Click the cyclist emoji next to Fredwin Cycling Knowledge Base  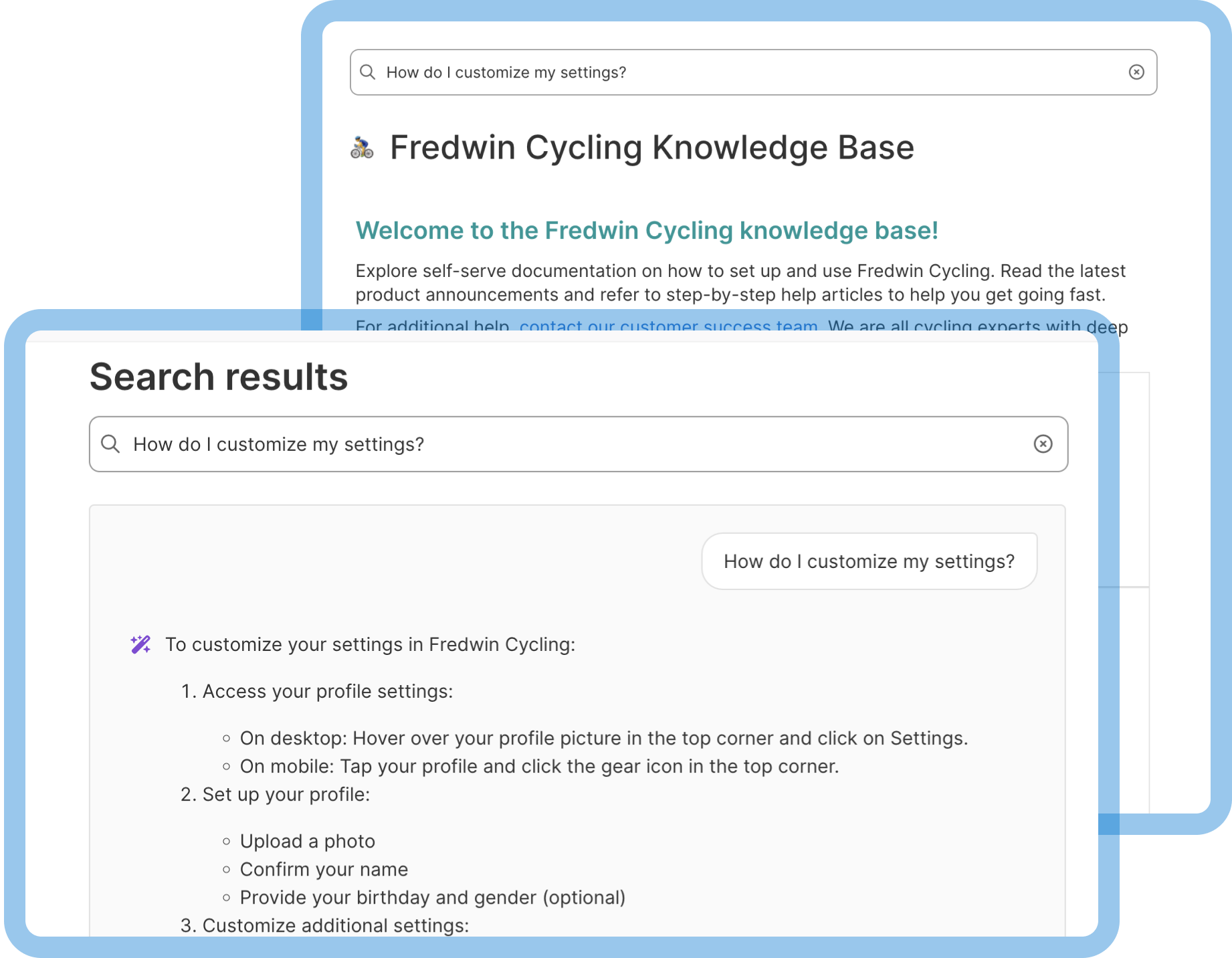(361, 147)
